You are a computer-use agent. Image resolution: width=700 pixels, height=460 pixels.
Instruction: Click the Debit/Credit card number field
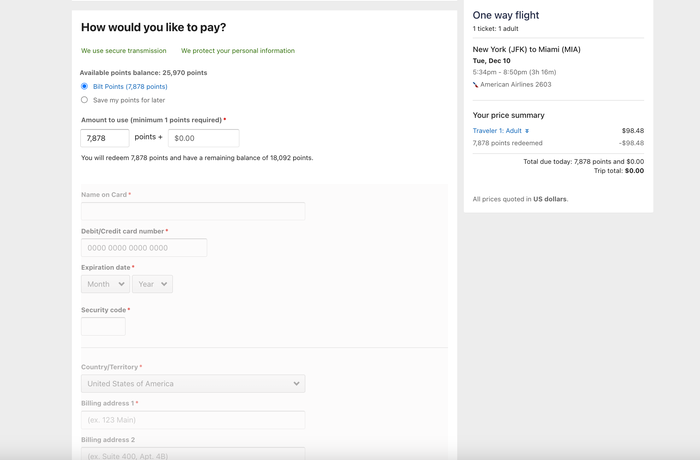[144, 247]
